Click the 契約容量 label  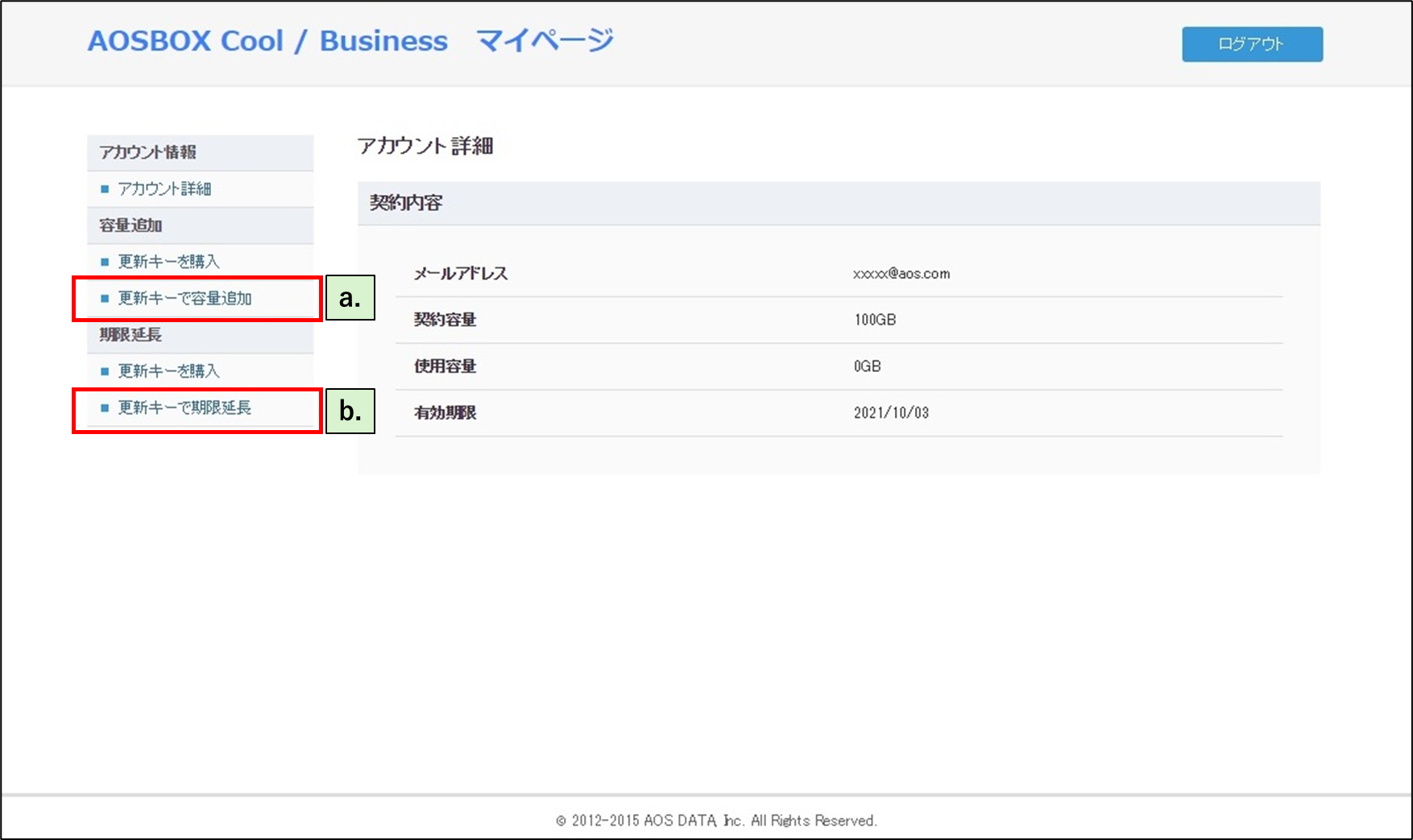[x=445, y=320]
